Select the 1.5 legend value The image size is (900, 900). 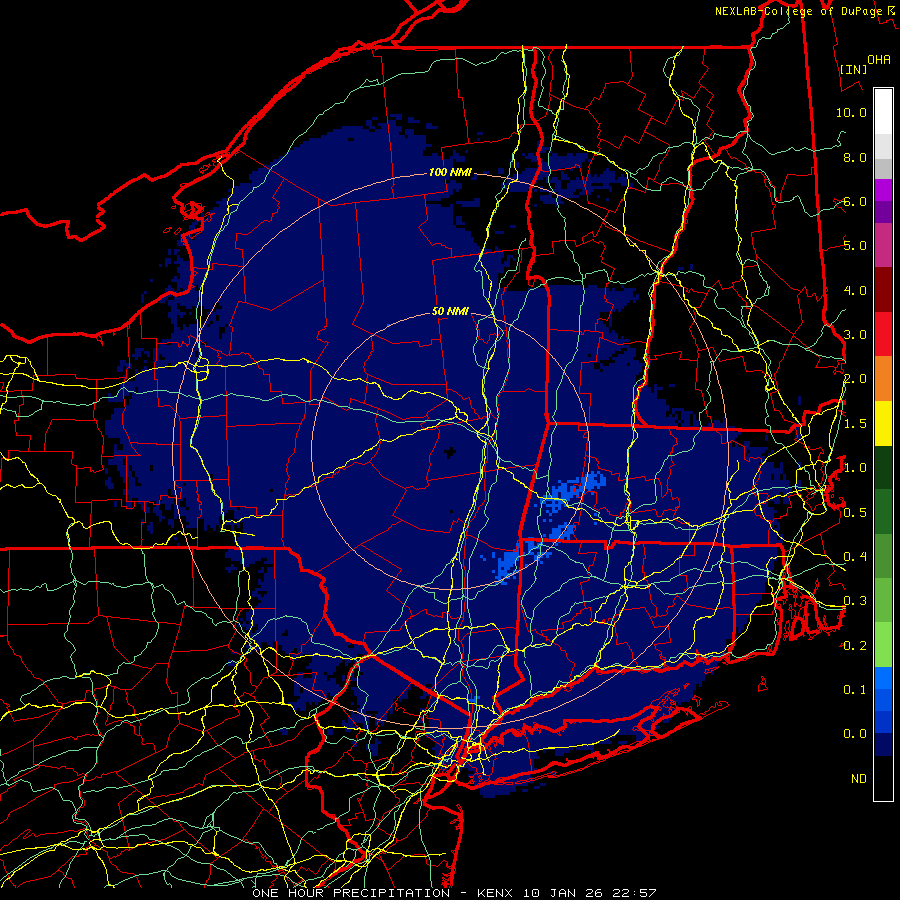(x=855, y=424)
